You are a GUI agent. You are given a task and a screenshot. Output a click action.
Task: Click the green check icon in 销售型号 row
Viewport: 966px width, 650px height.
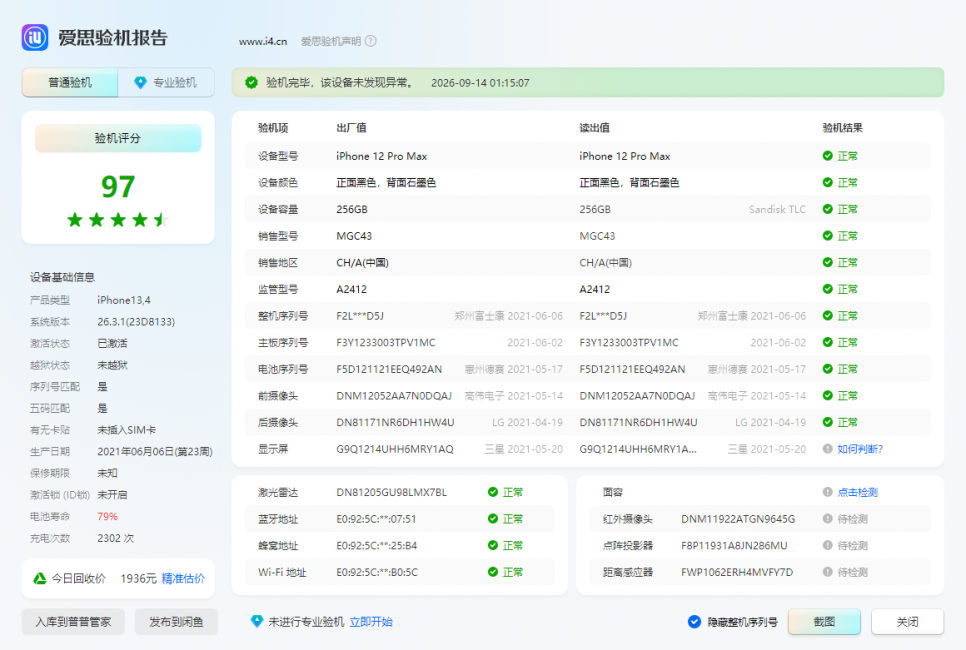(828, 235)
